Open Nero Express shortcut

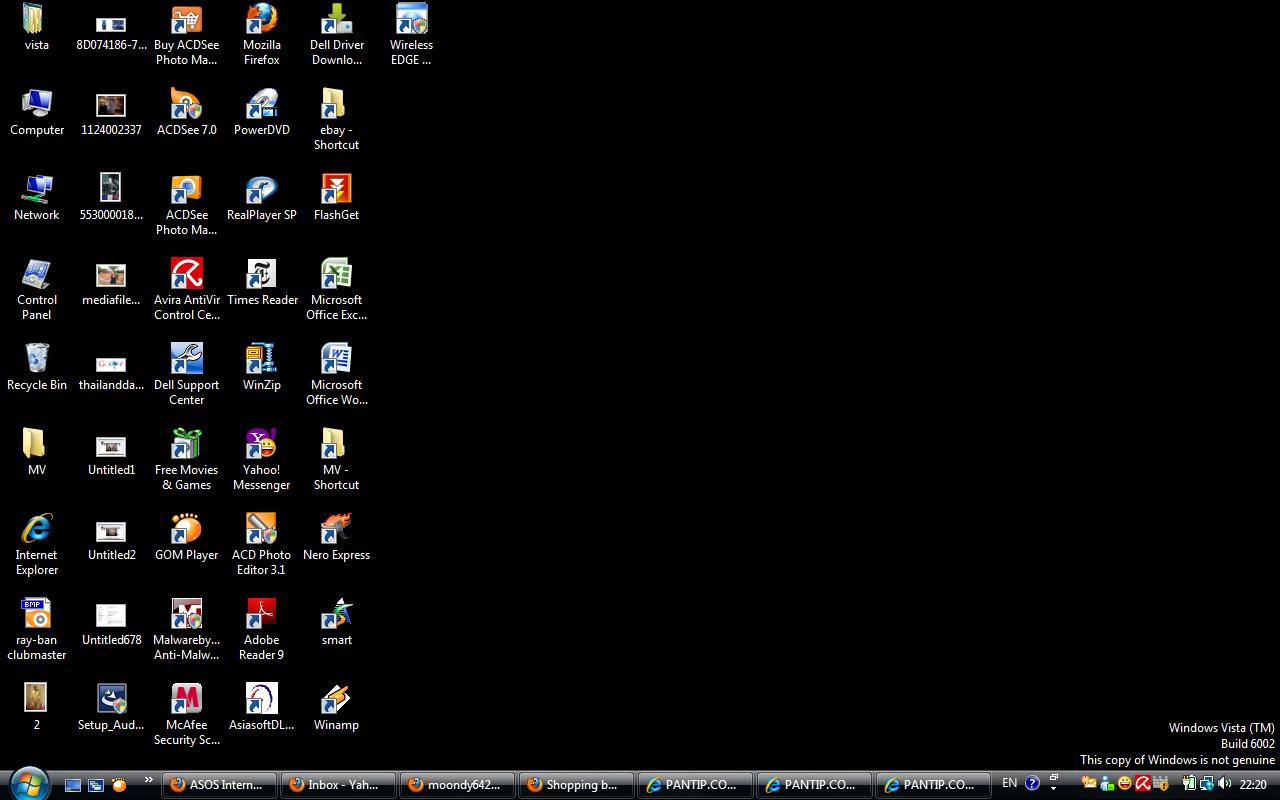click(336, 537)
